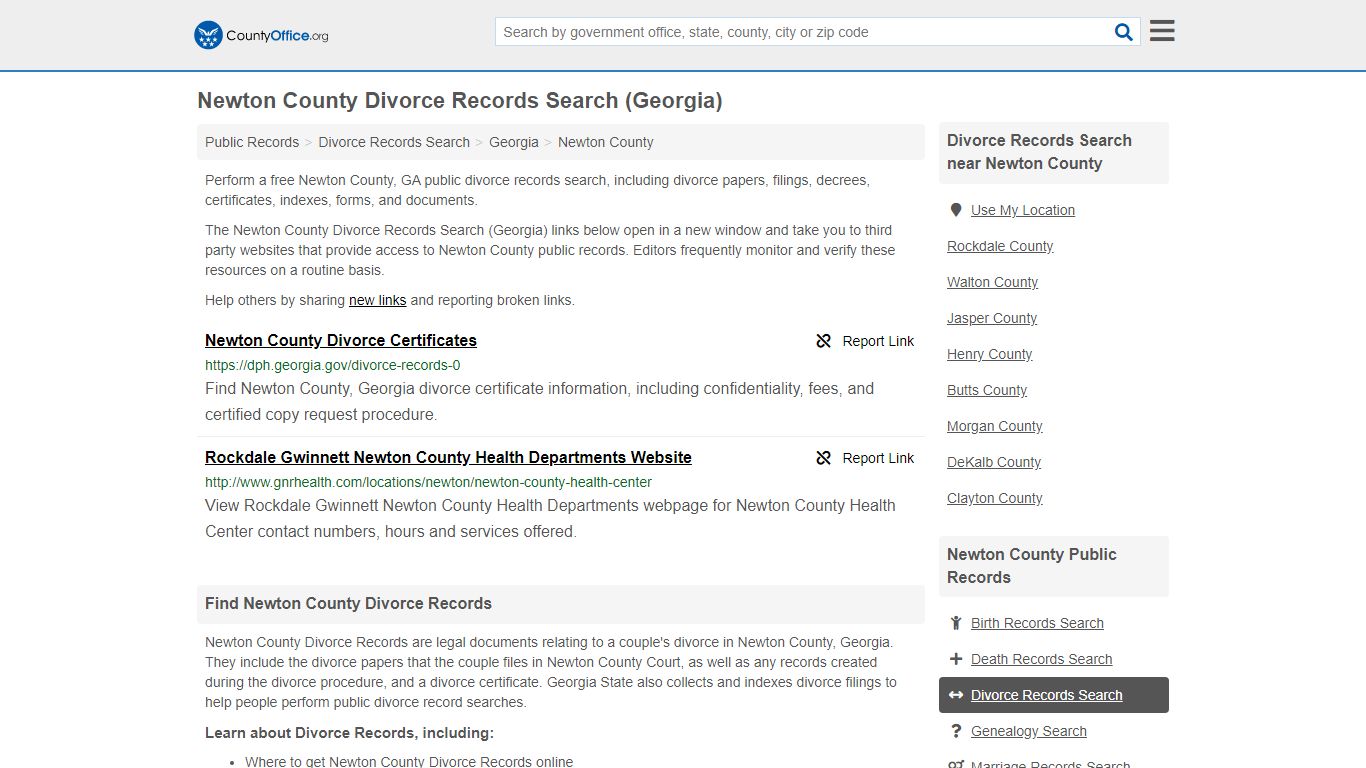This screenshot has width=1366, height=768.
Task: Open Divorce Records Search breadcrumb
Action: [x=394, y=142]
